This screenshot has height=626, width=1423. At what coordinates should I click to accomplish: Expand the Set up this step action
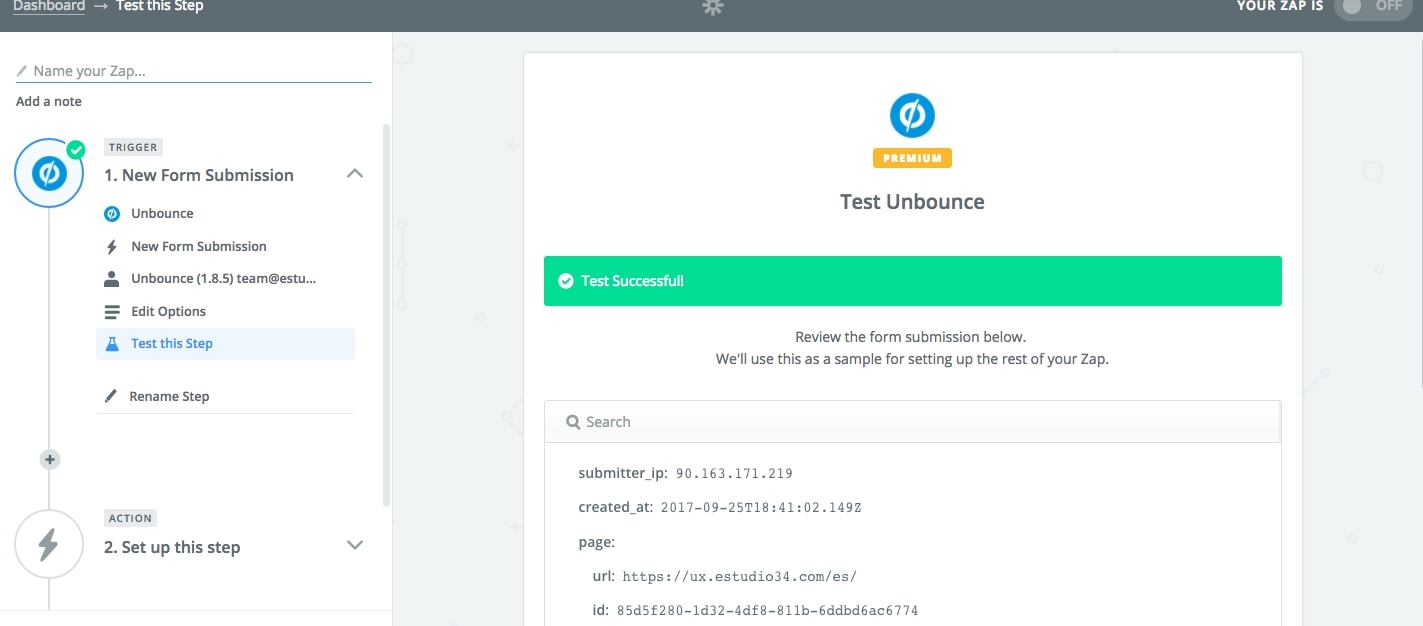(354, 545)
